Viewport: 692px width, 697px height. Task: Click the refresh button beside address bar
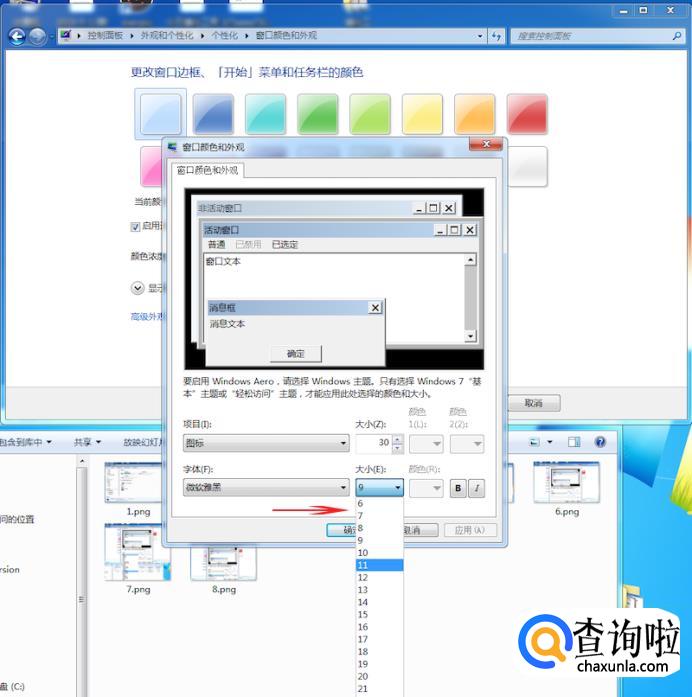coord(496,36)
